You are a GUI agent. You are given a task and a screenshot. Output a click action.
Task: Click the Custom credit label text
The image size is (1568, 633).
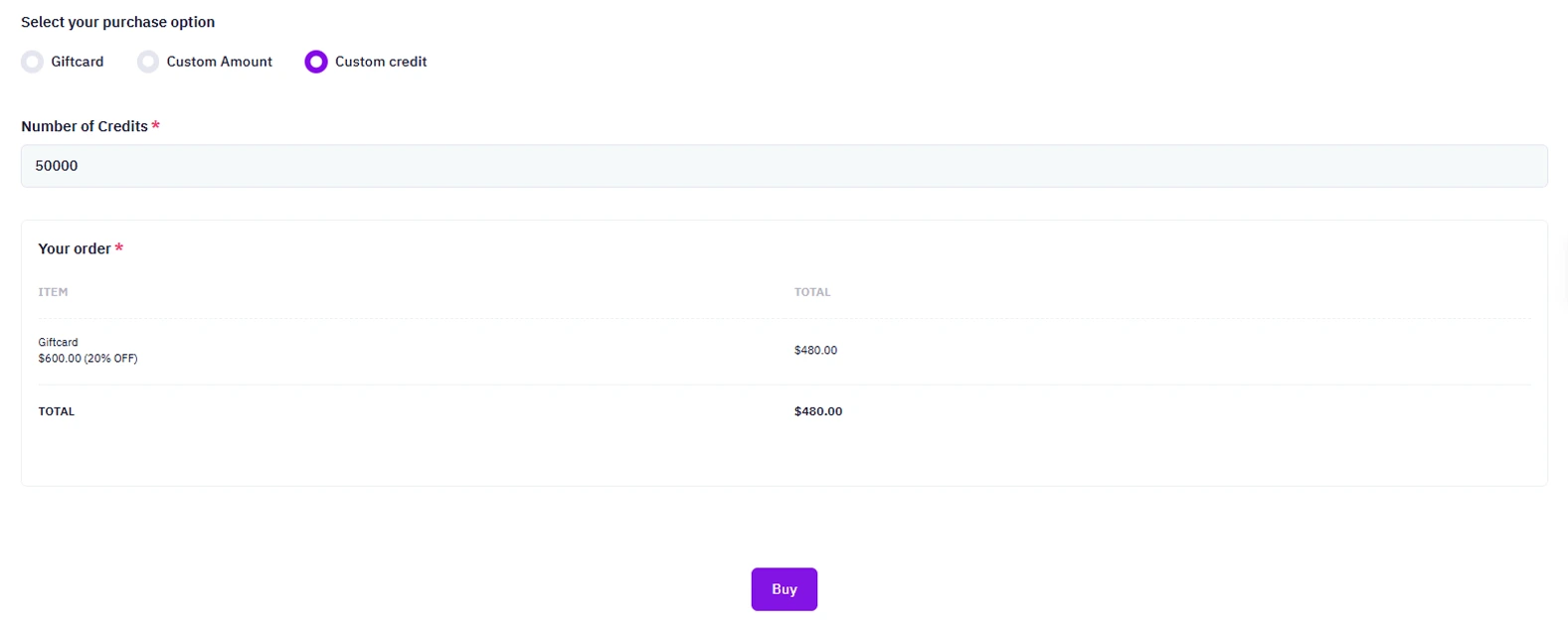click(x=381, y=62)
